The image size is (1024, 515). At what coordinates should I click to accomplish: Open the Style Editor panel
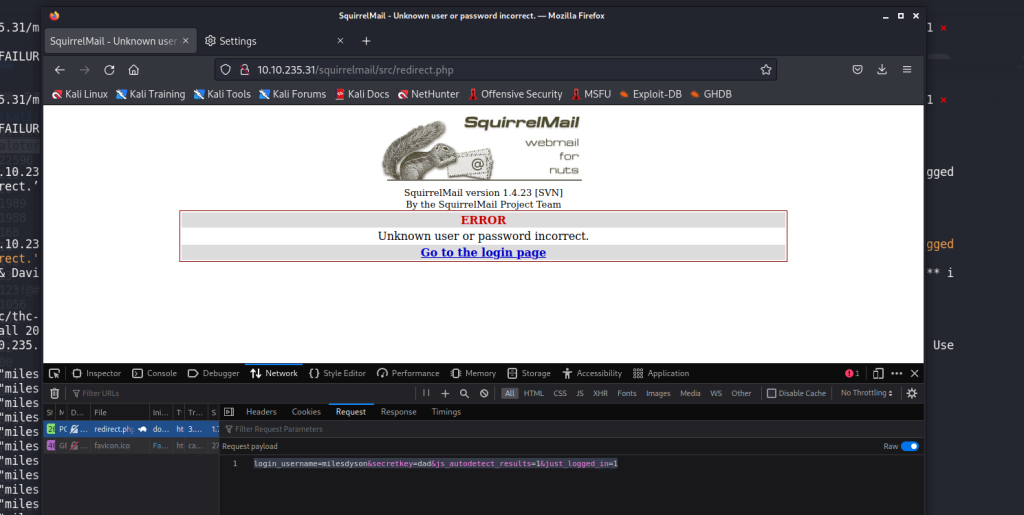coord(337,373)
